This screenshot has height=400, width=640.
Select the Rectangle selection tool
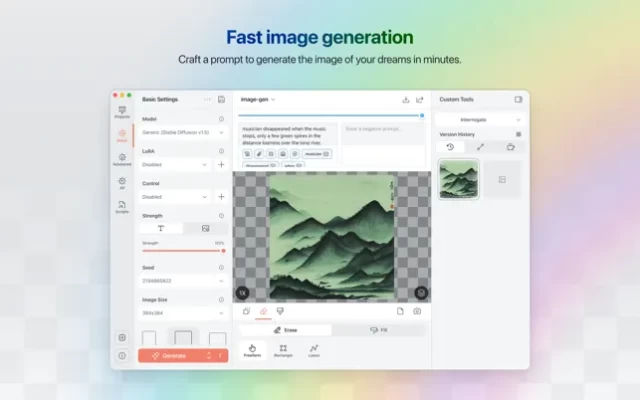point(283,350)
